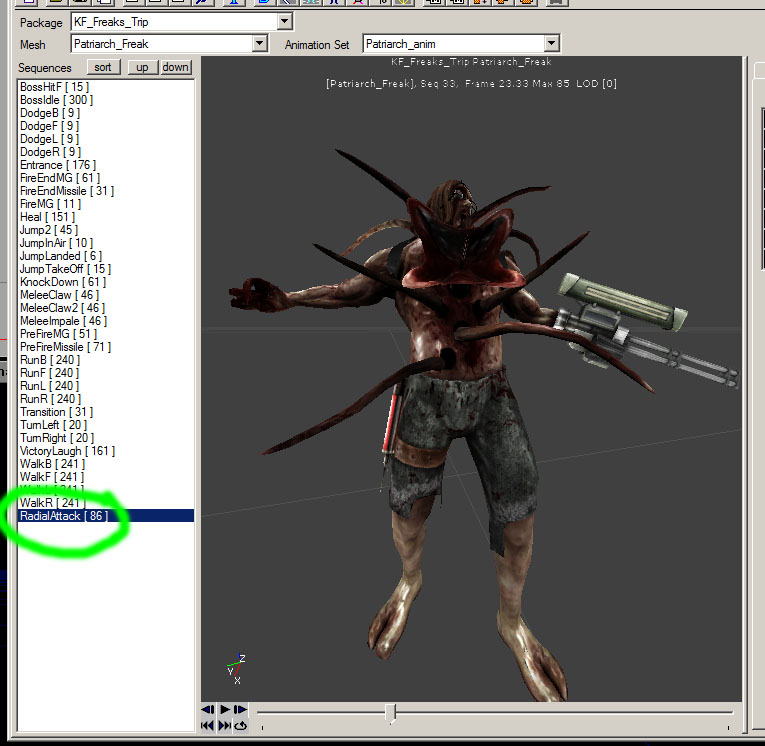Step forward one animation frame
The width and height of the screenshot is (765, 746).
pyautogui.click(x=241, y=709)
